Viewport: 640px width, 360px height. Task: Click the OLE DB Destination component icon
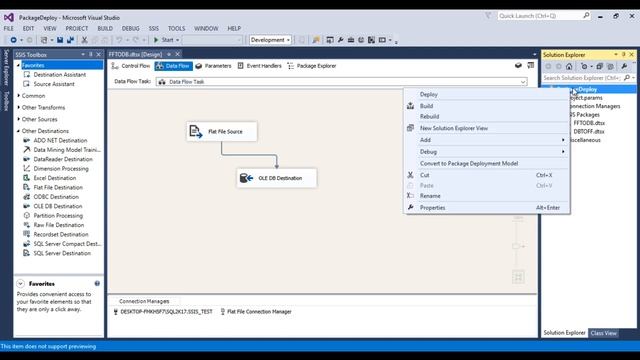tap(246, 178)
